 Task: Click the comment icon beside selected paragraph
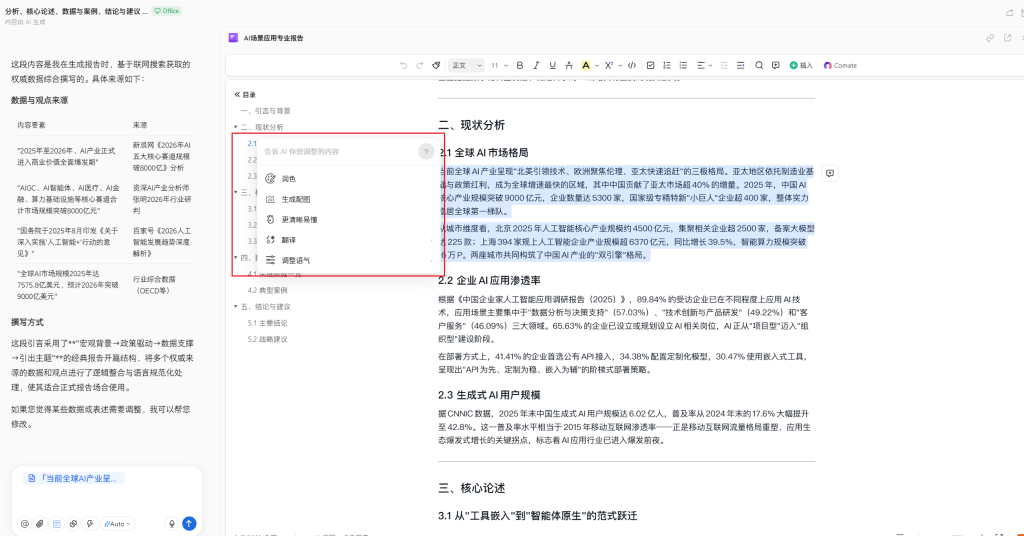pyautogui.click(x=829, y=173)
